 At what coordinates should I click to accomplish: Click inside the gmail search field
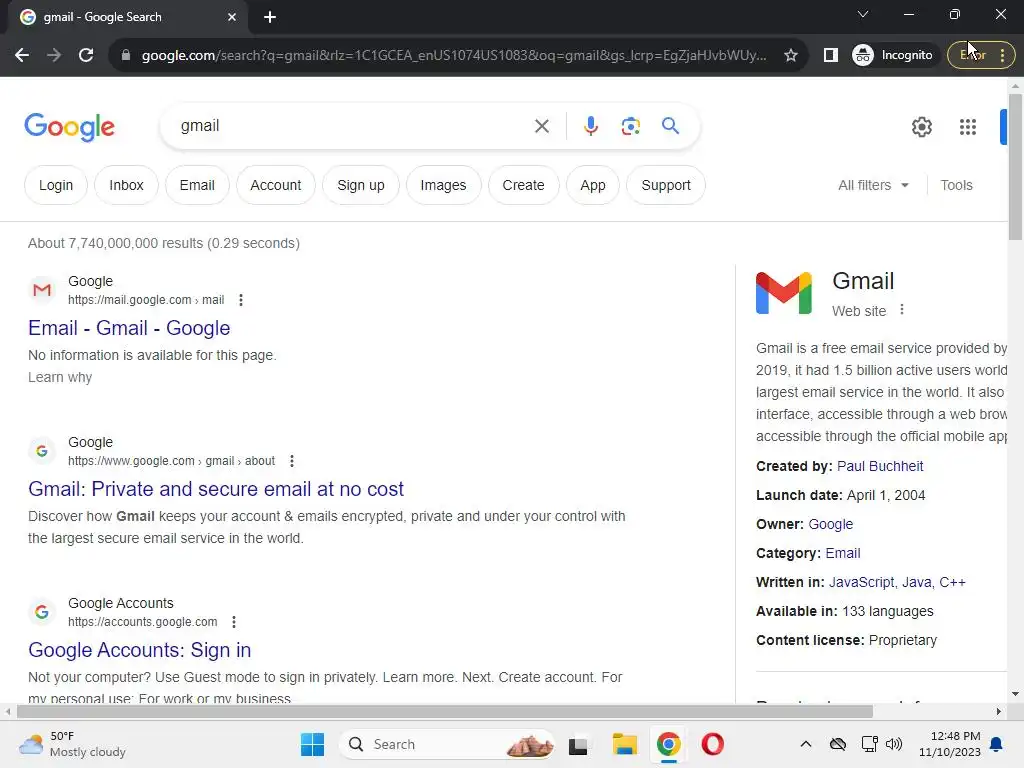point(353,126)
